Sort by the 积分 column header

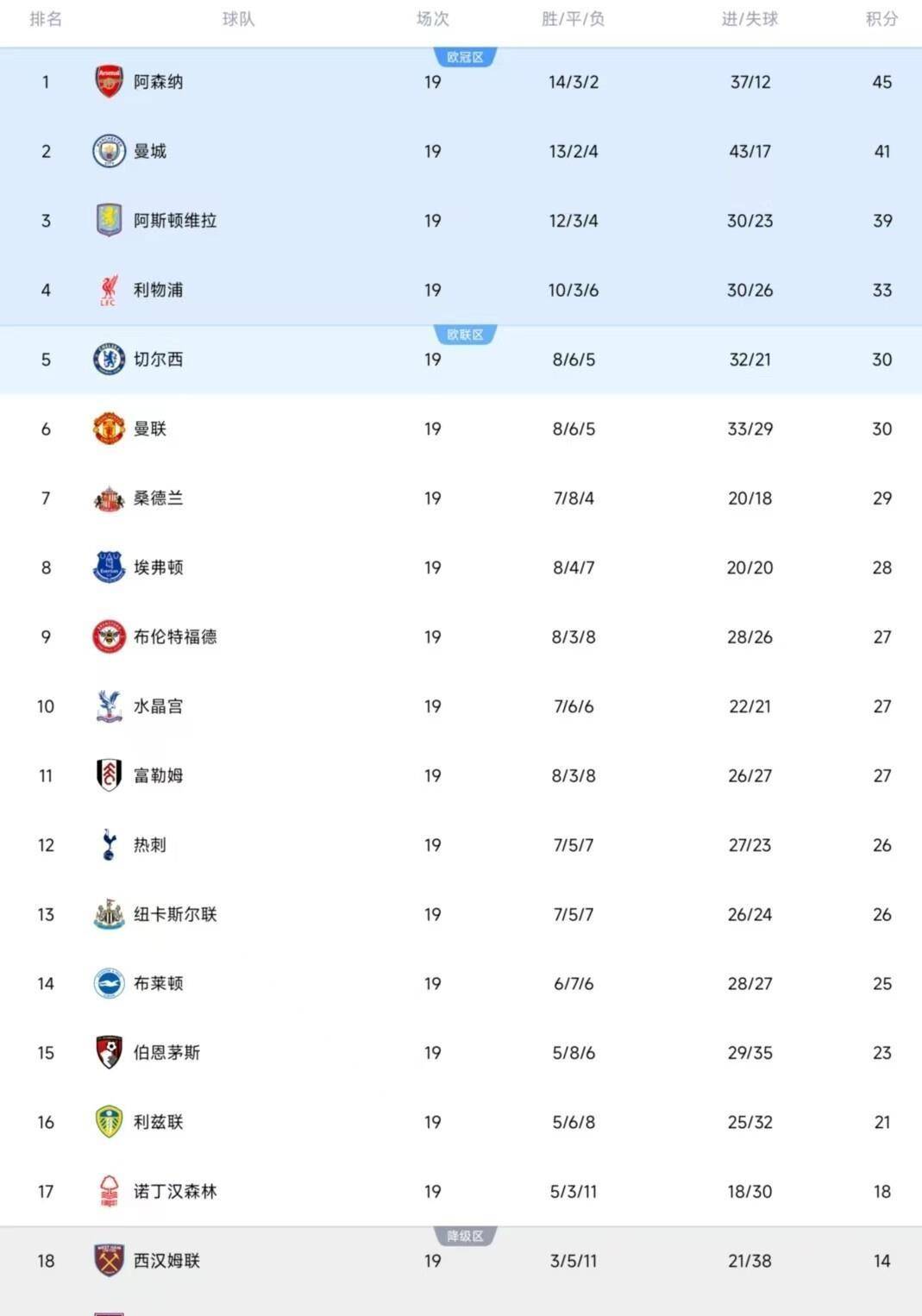point(881,19)
